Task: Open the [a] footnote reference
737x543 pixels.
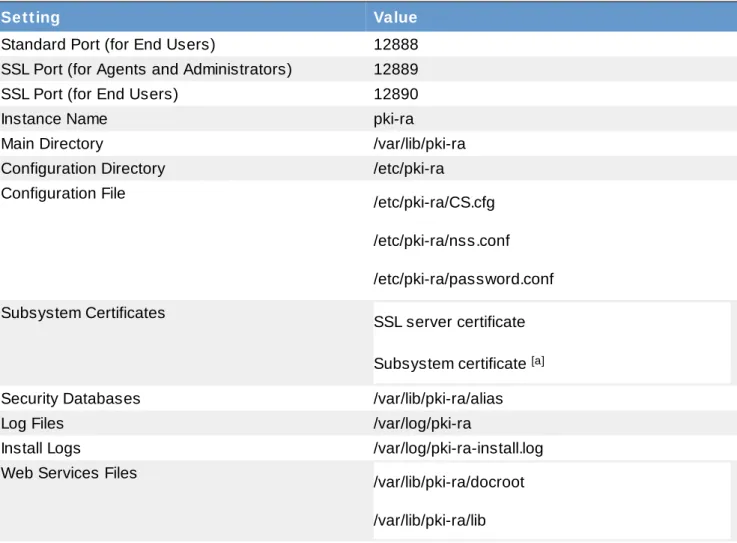Action: pos(538,361)
